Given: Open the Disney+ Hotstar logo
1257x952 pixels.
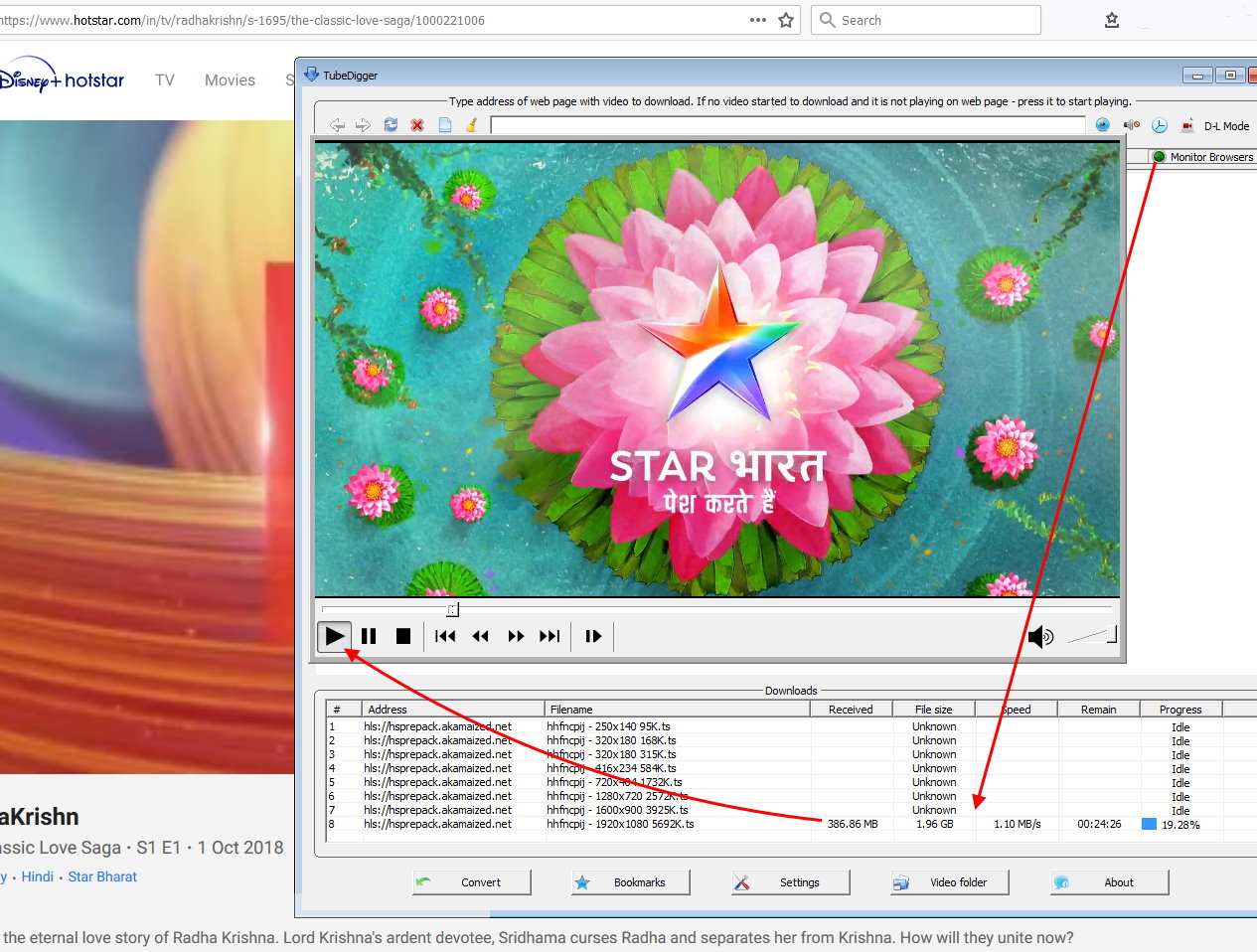Looking at the screenshot, I should point(62,78).
